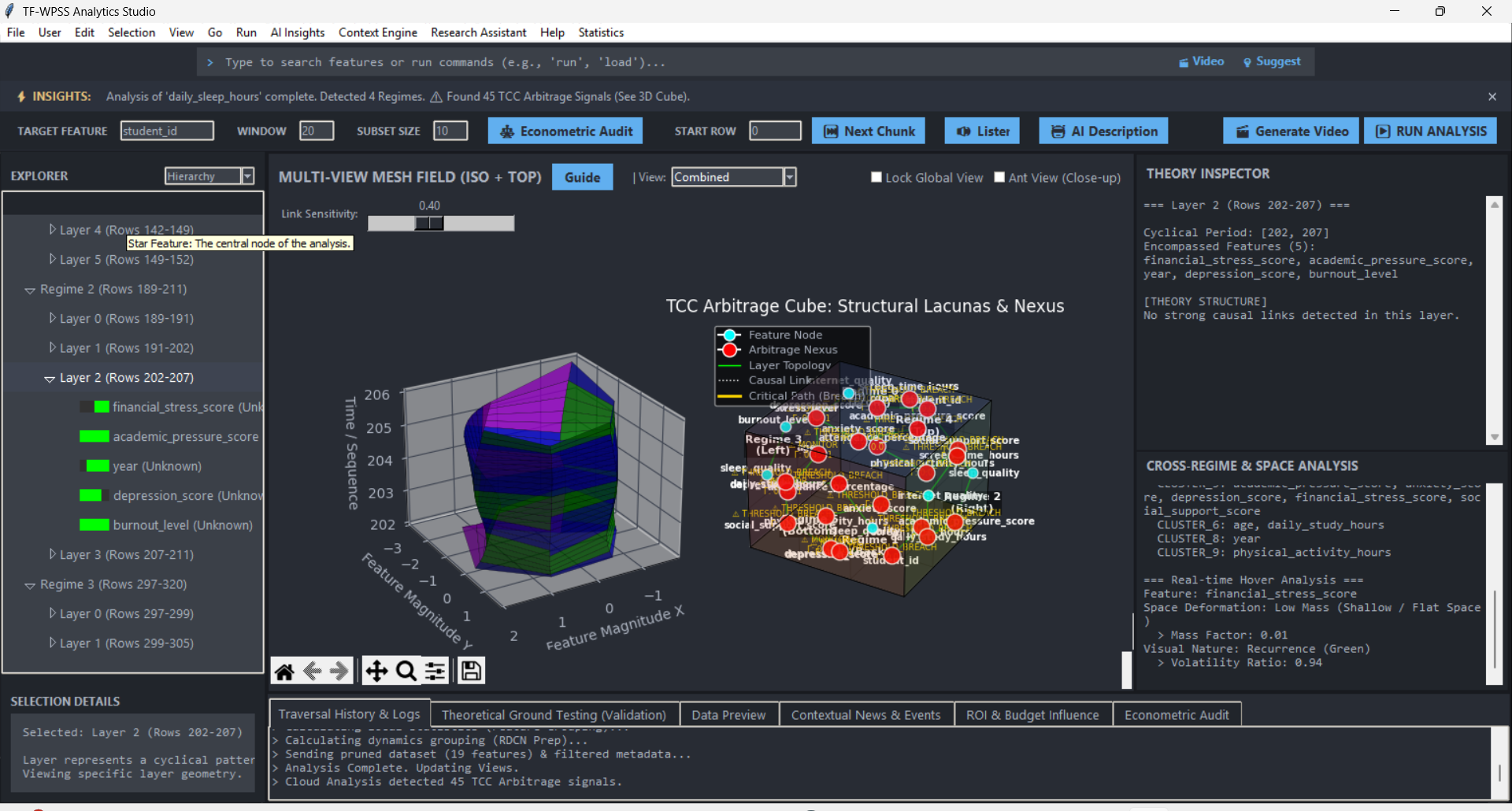Switch to Contextual News & Events tab

[x=866, y=715]
